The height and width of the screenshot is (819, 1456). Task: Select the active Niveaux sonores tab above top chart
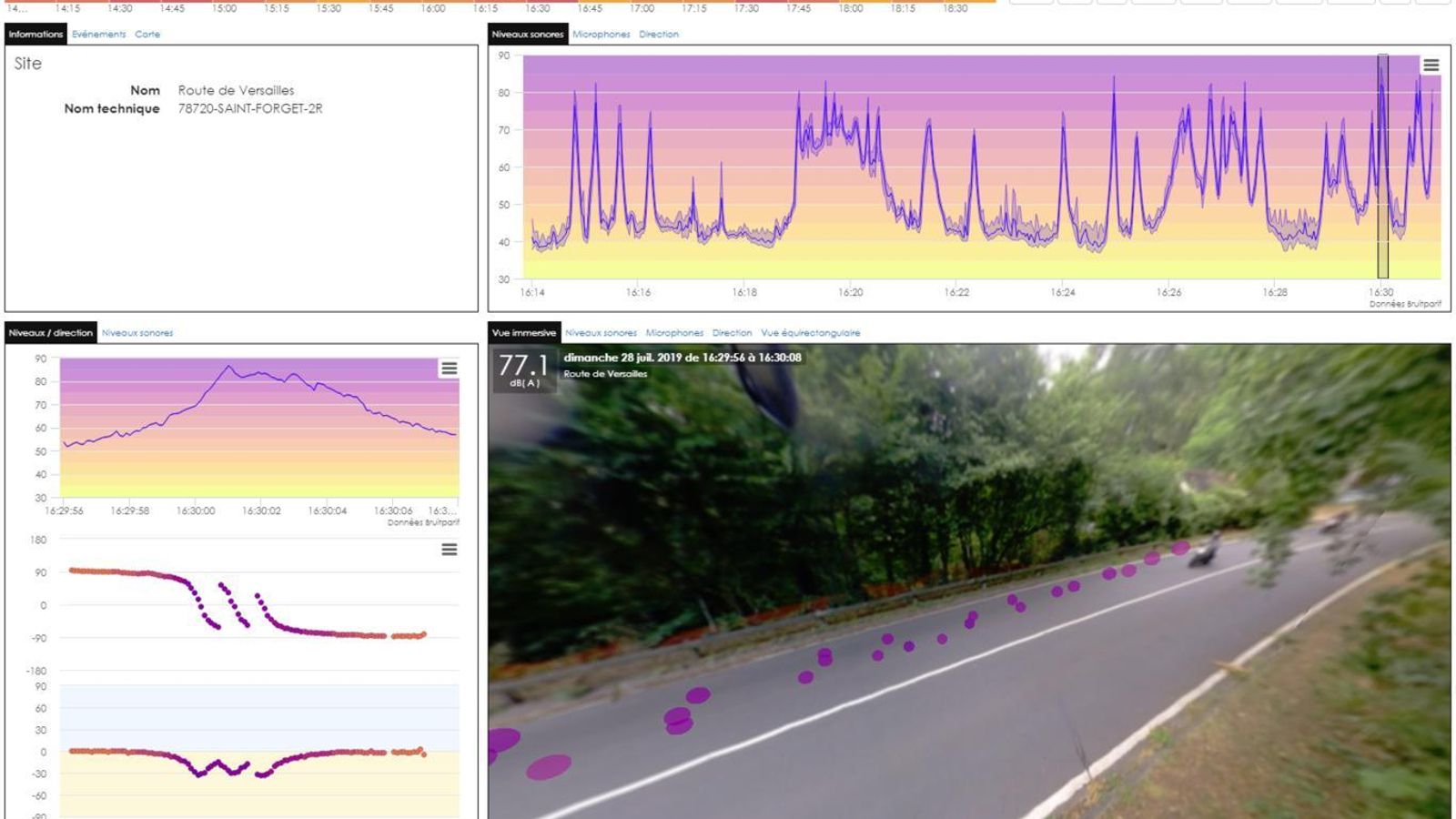[x=528, y=35]
